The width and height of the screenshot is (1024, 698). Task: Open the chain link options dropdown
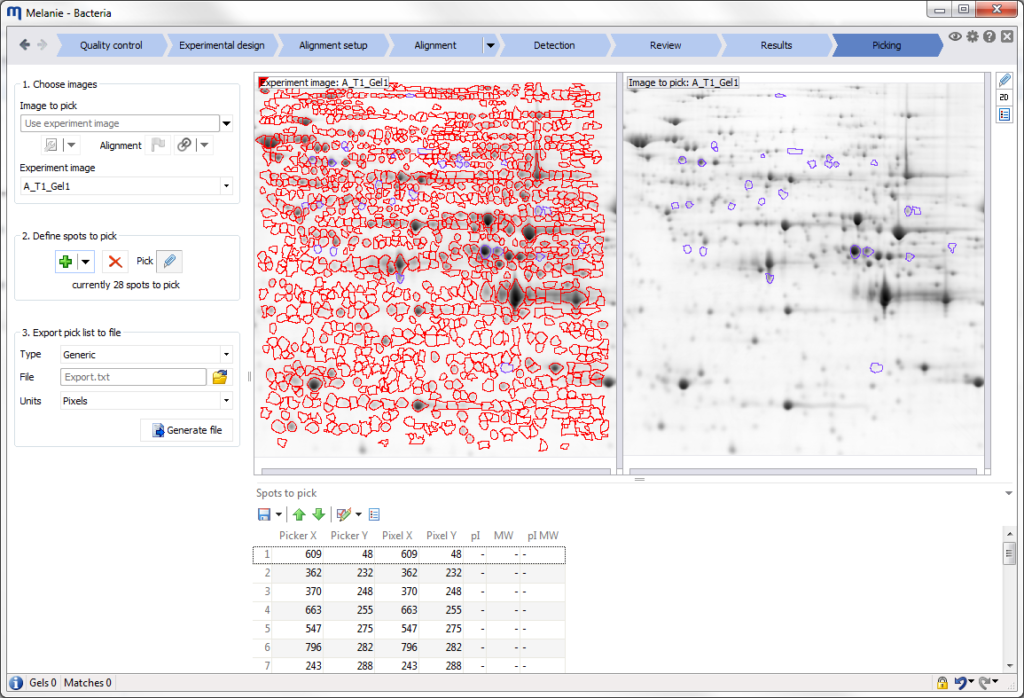(x=204, y=145)
